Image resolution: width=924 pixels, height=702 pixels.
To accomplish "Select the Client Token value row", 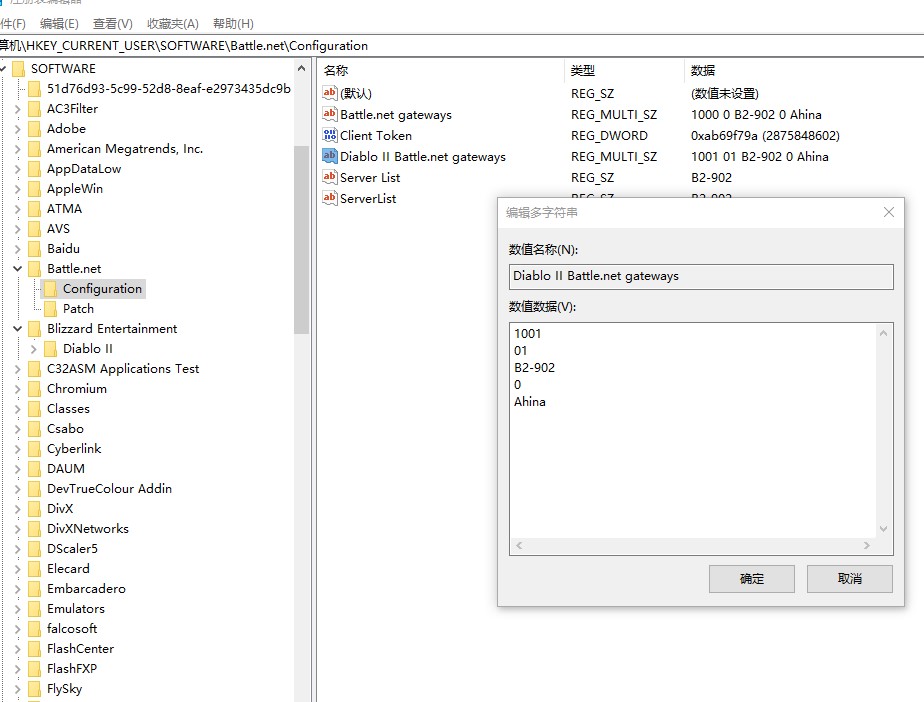I will pos(376,136).
